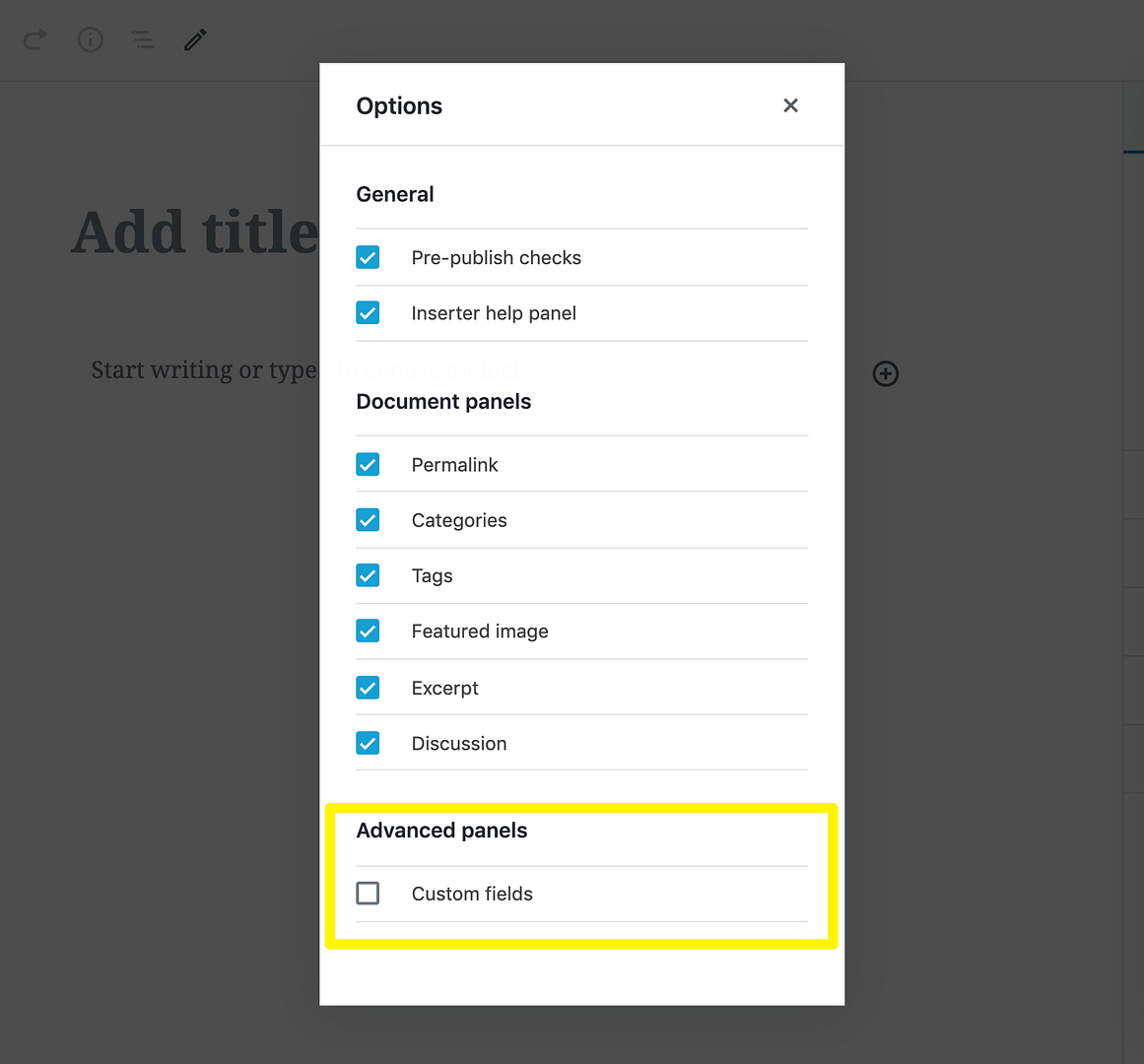Open the block inserter plus icon

point(885,373)
